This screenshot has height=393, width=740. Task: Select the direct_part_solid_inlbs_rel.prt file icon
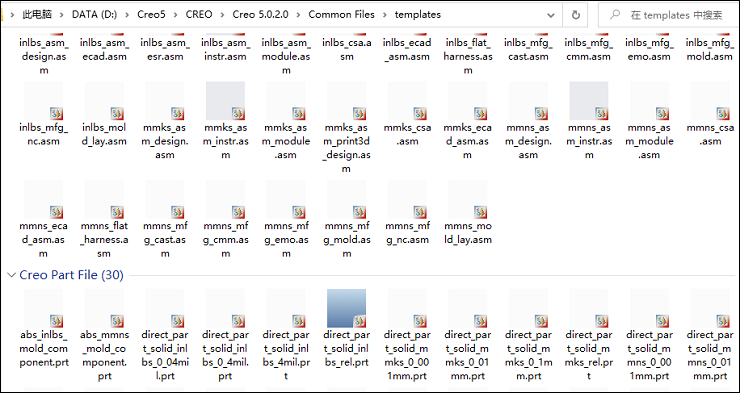click(346, 308)
